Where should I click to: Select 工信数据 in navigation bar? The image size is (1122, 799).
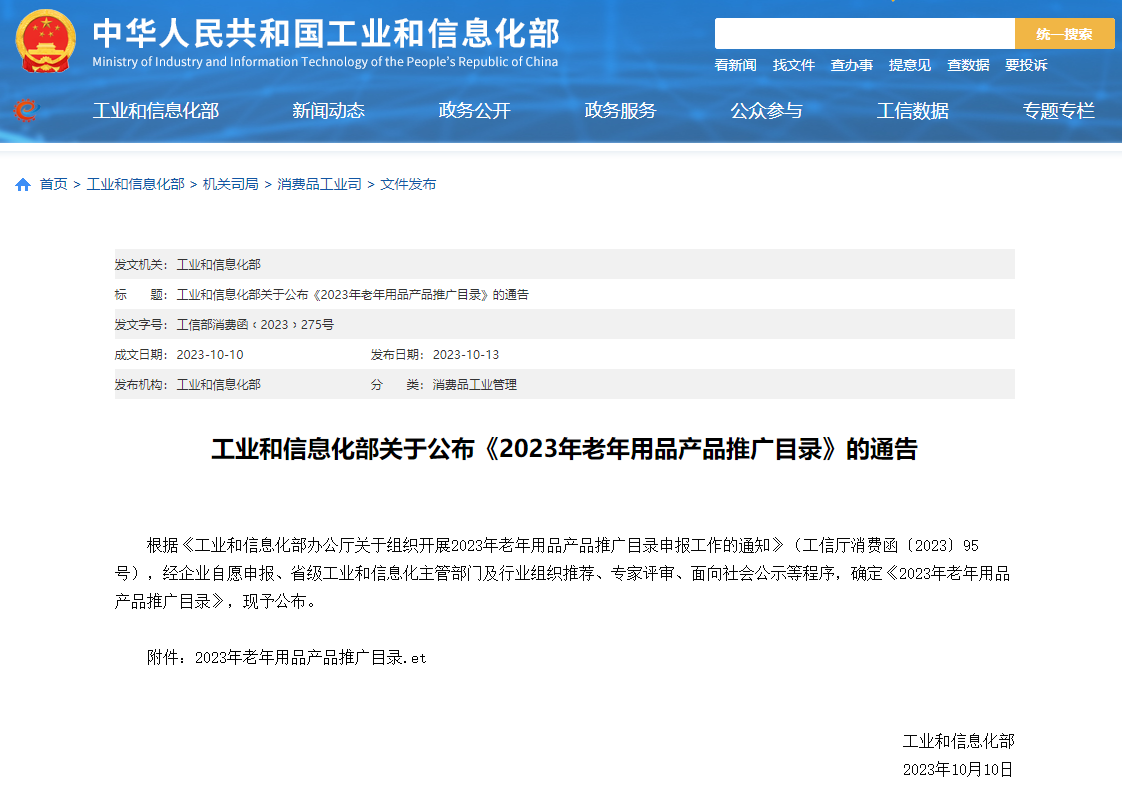pyautogui.click(x=912, y=111)
